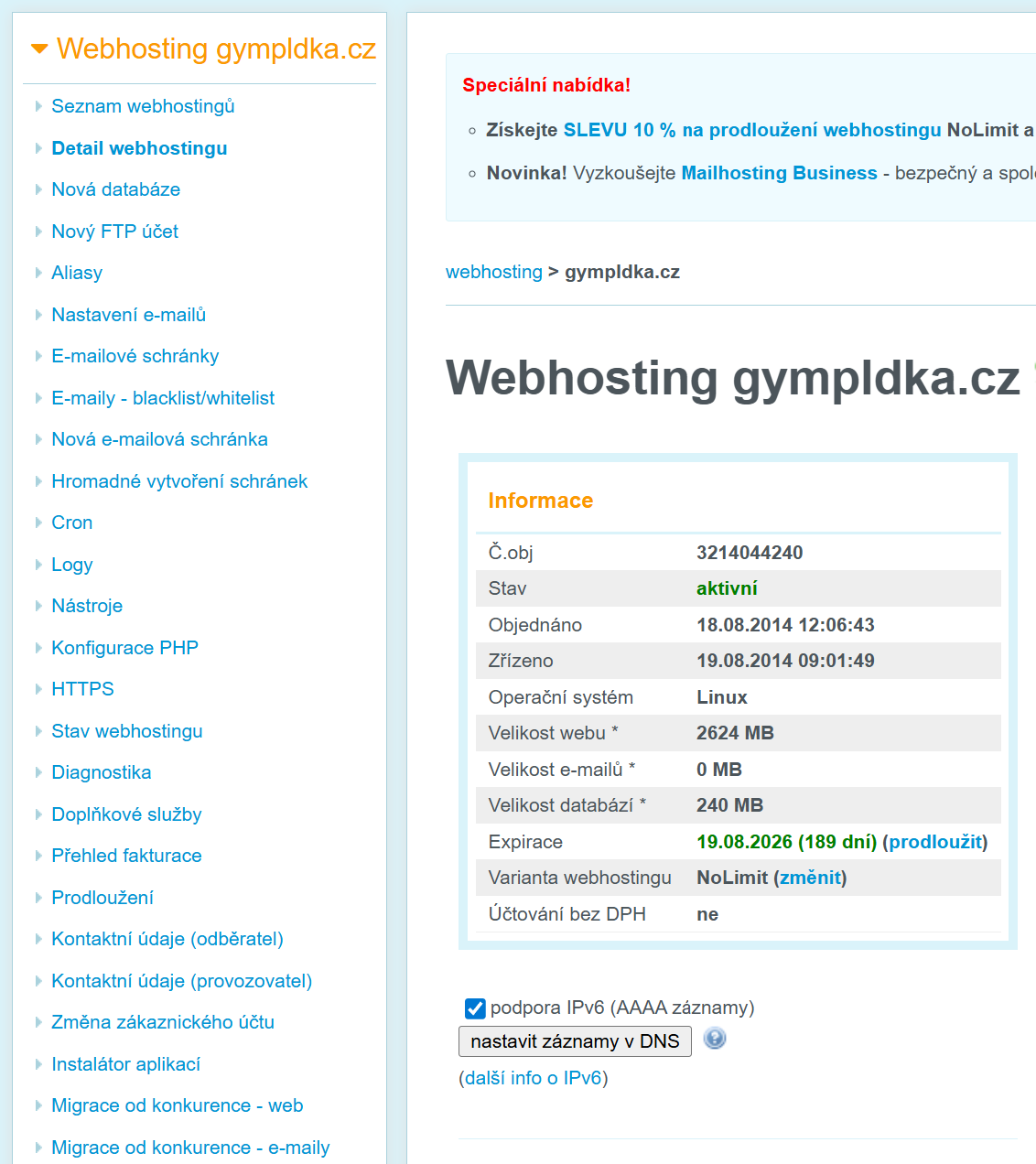This screenshot has height=1164, width=1036.
Task: Open Nová e-mailová schránka sidebar link
Action: coord(159,439)
